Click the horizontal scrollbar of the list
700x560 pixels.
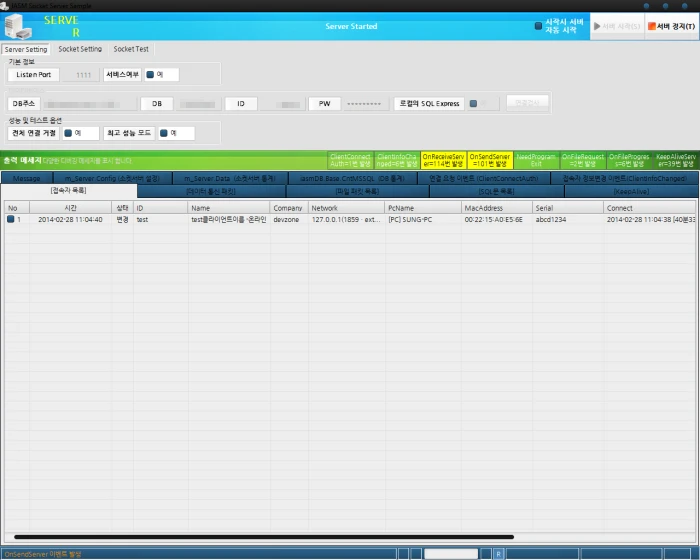tap(264, 537)
